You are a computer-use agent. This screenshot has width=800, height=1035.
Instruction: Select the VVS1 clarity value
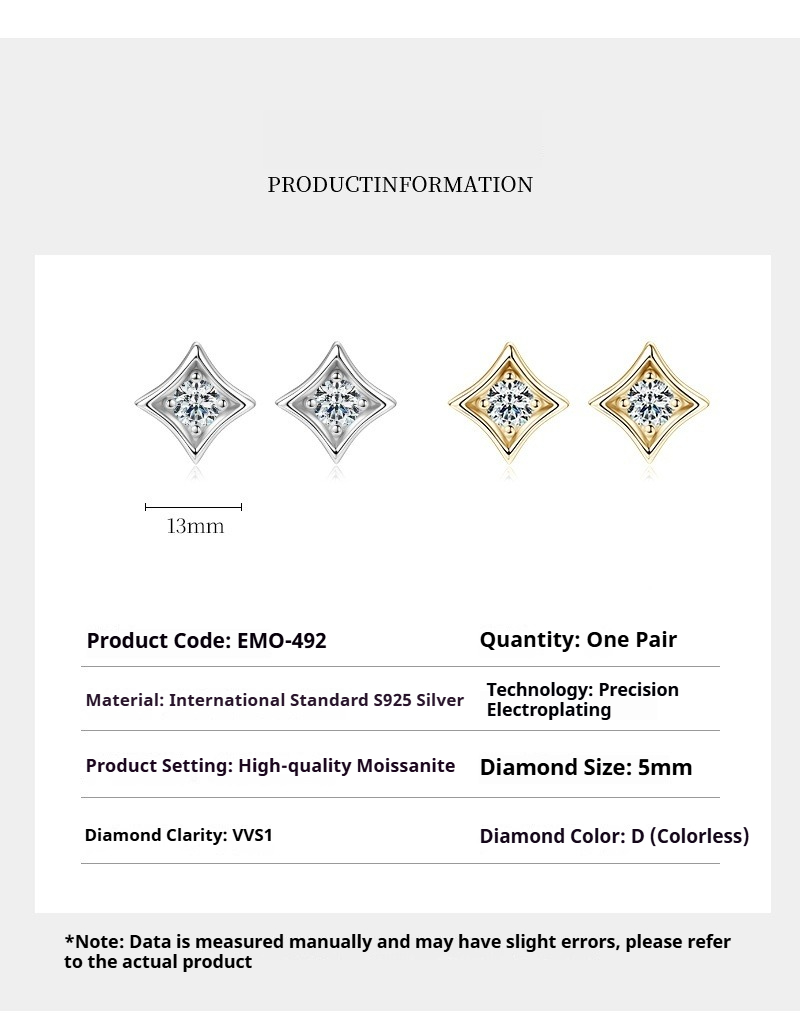(251, 835)
